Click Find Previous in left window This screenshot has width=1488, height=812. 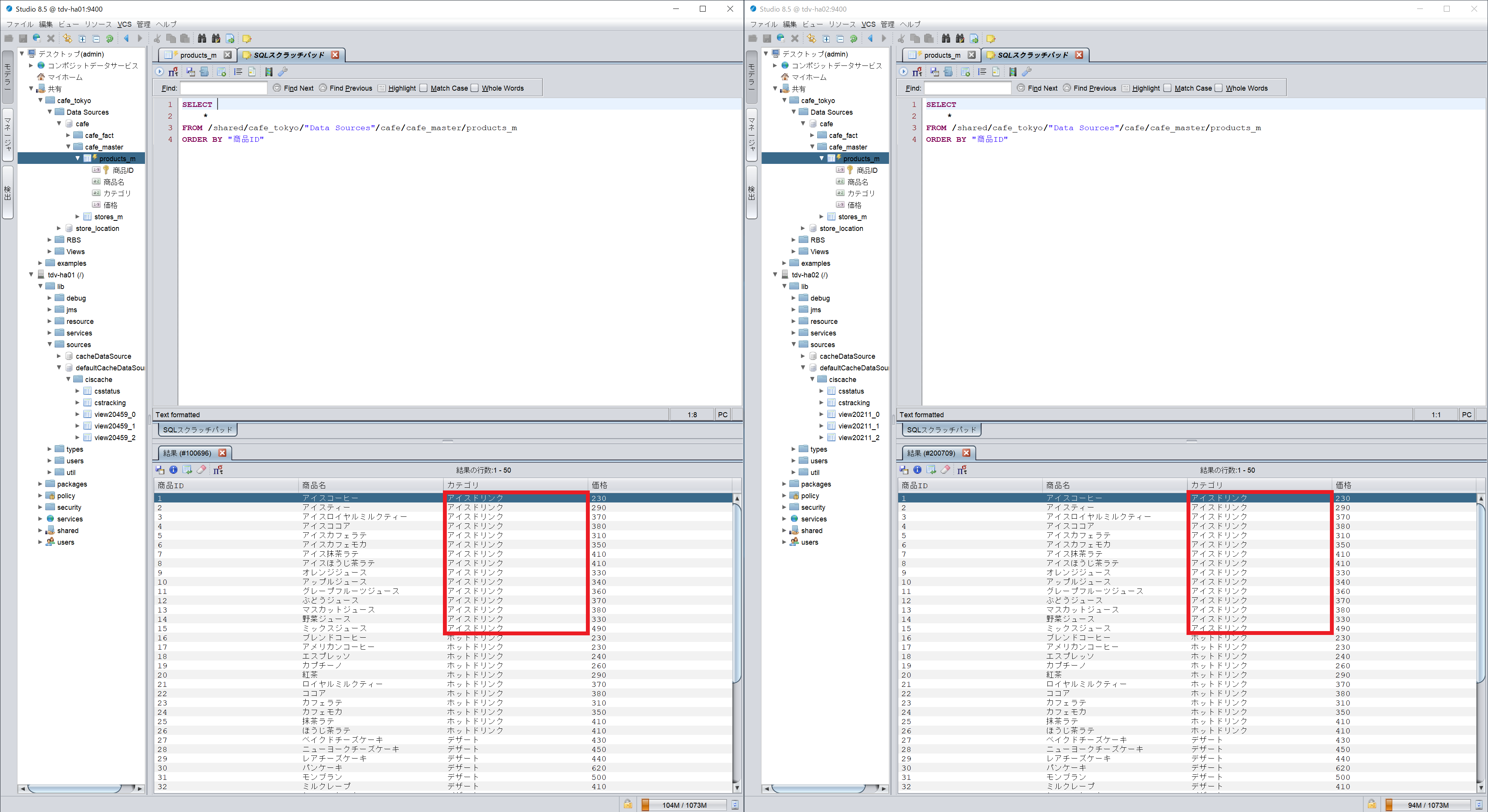345,88
